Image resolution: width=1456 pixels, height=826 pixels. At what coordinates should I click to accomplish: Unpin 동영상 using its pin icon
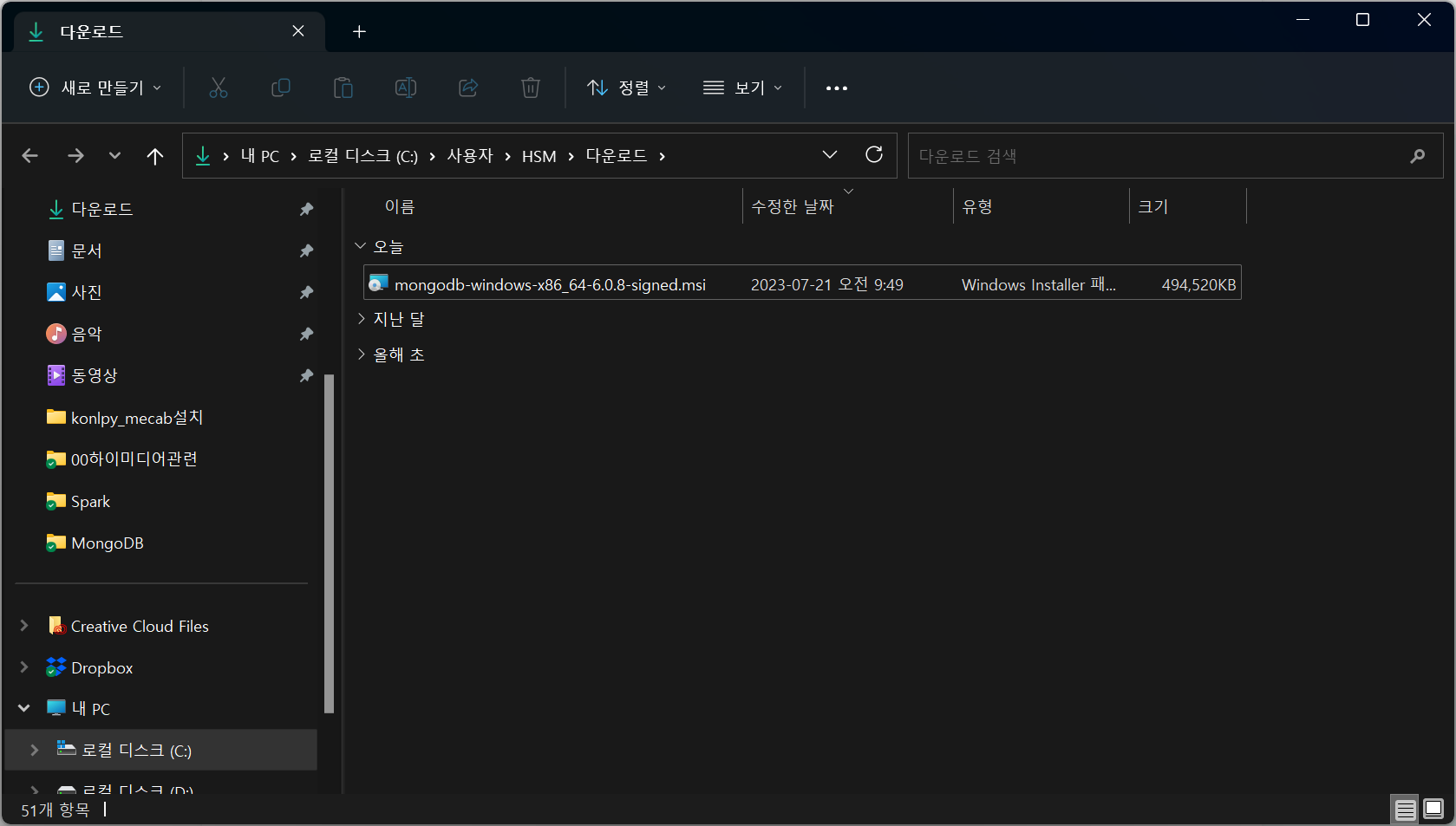tap(306, 375)
